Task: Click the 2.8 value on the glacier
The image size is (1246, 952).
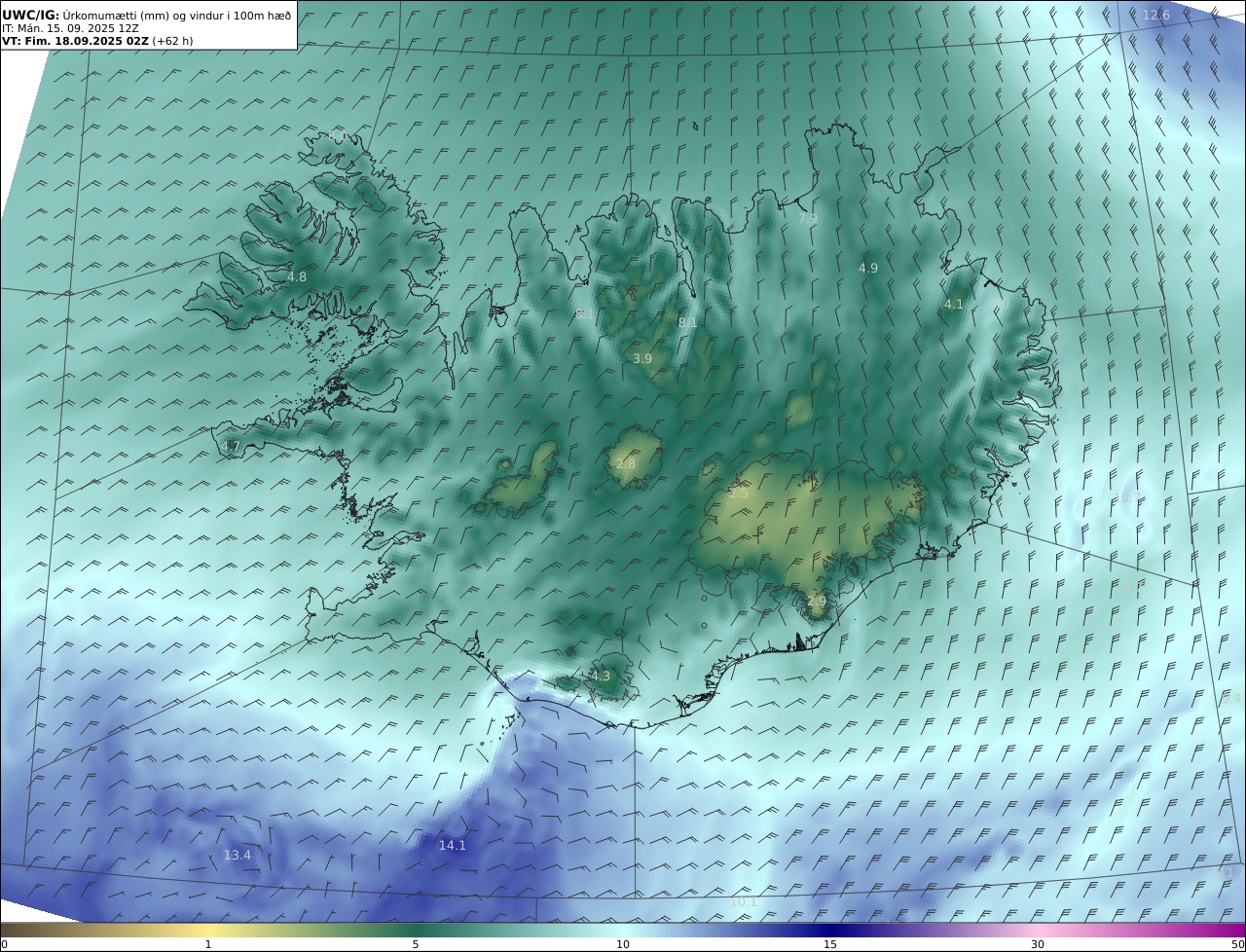Action: [x=626, y=464]
